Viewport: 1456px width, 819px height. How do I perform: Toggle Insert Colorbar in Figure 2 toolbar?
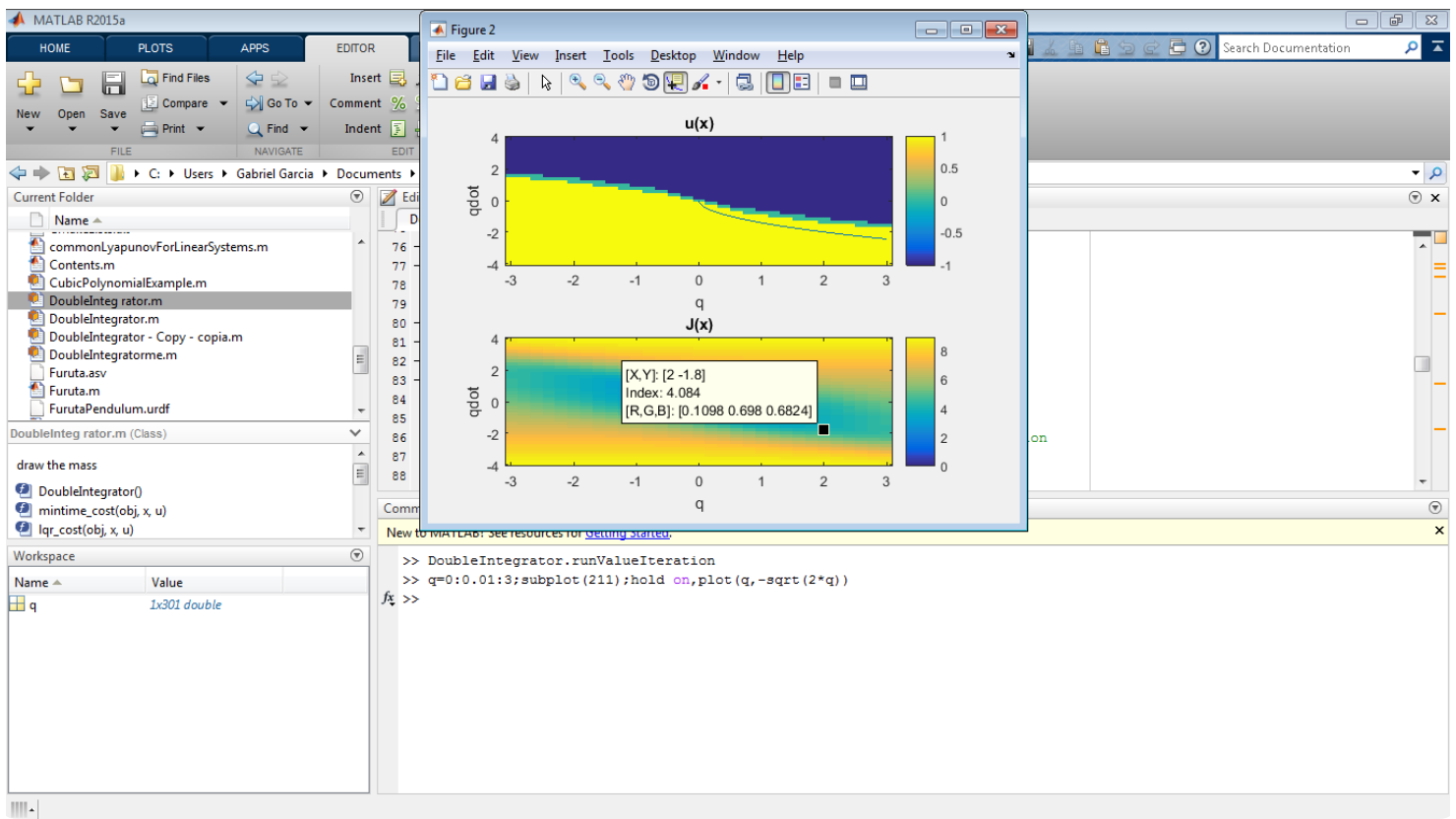778,83
